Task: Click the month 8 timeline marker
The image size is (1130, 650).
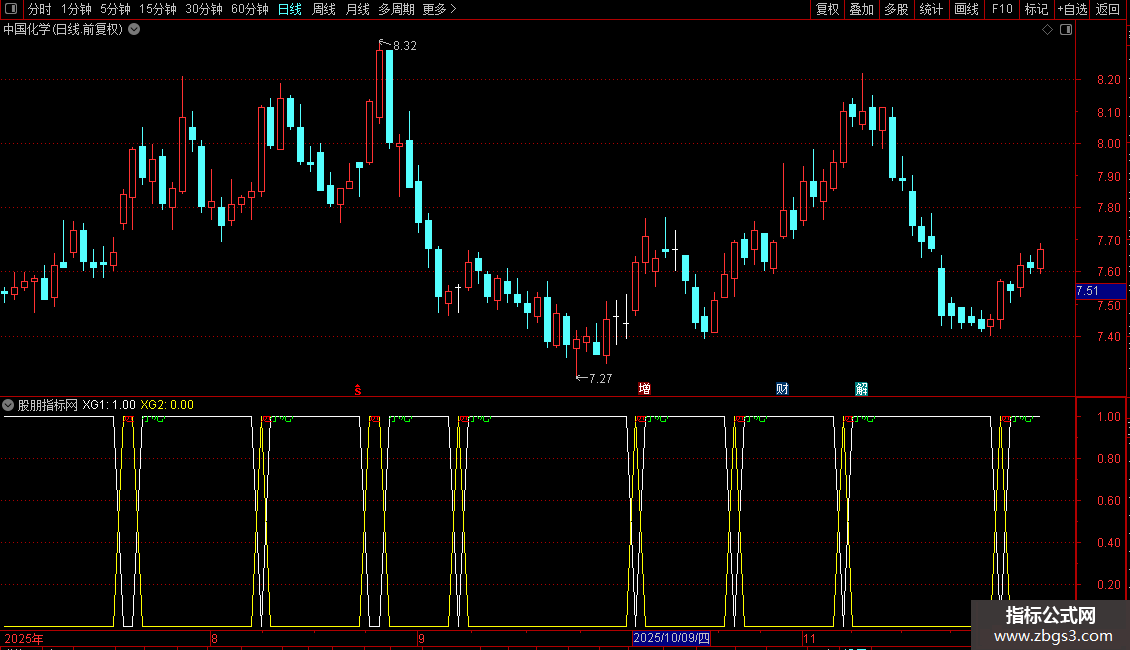Action: pos(214,638)
